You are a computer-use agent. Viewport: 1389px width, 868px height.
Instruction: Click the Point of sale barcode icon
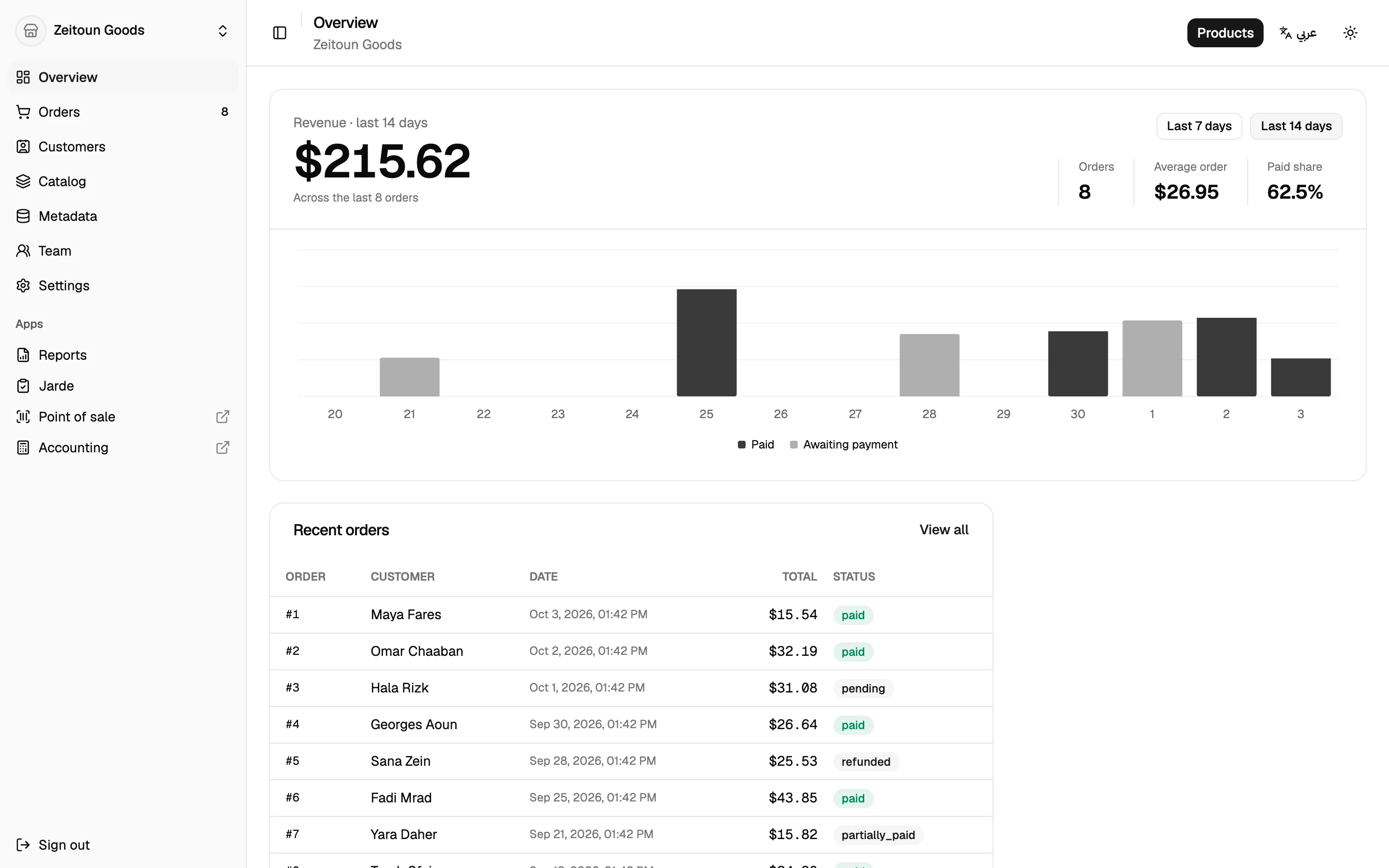pyautogui.click(x=23, y=417)
